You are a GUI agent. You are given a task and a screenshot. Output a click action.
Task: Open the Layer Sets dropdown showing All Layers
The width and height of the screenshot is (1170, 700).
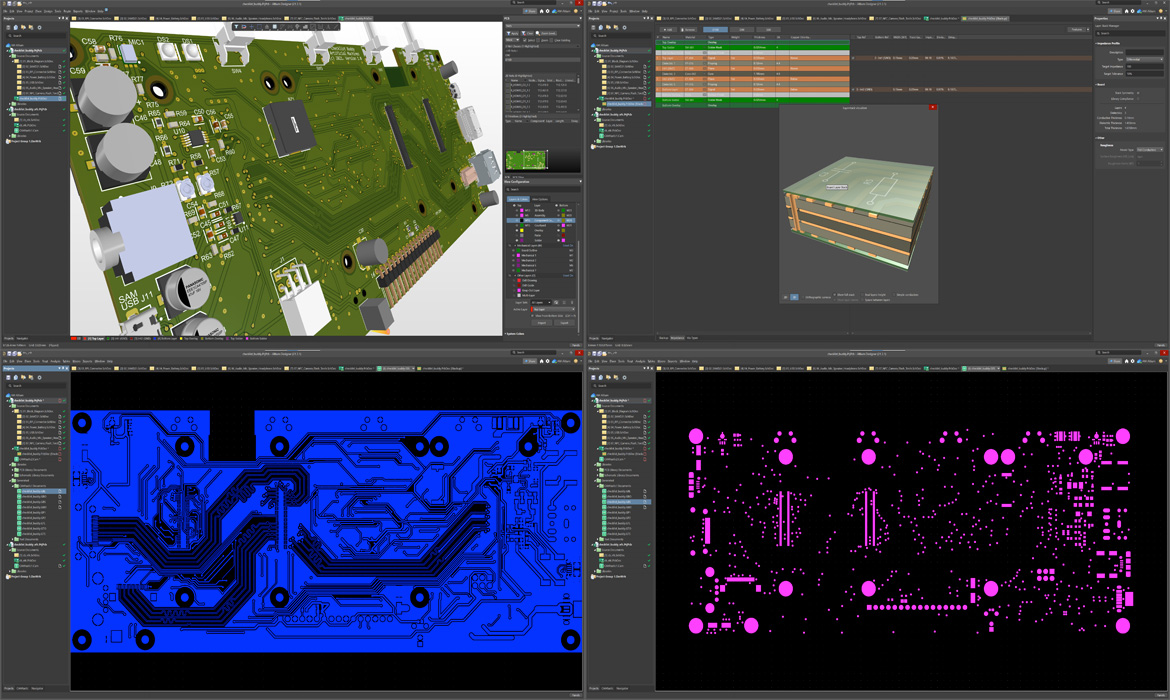541,302
